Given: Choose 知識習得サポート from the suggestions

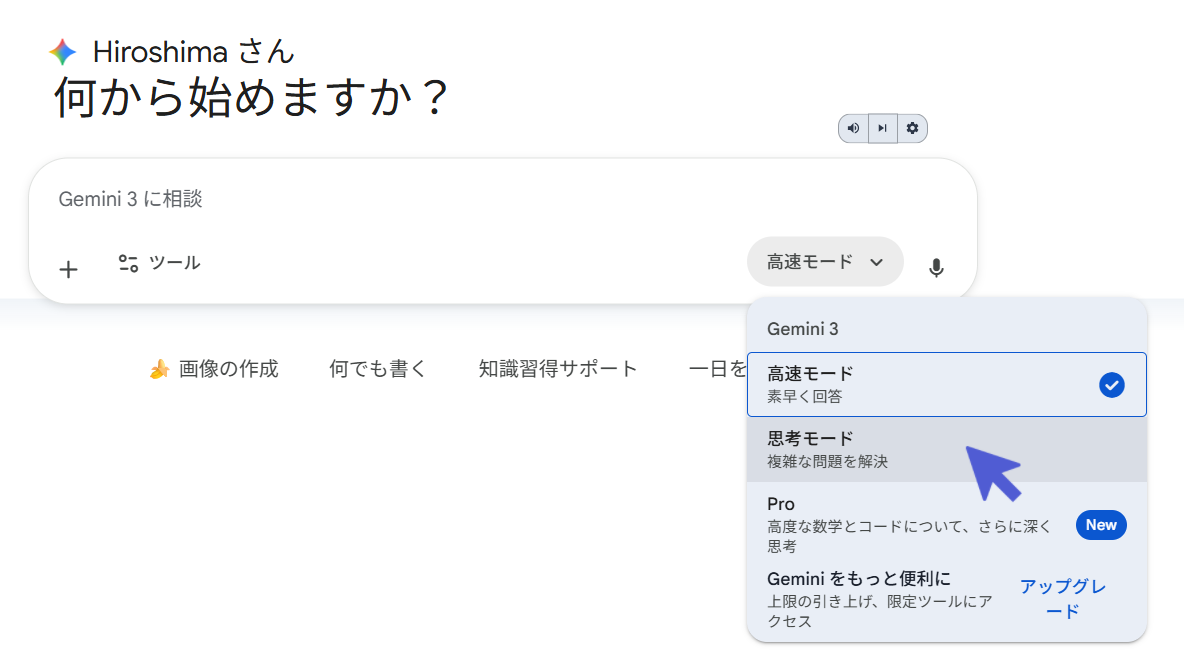Looking at the screenshot, I should click(559, 368).
